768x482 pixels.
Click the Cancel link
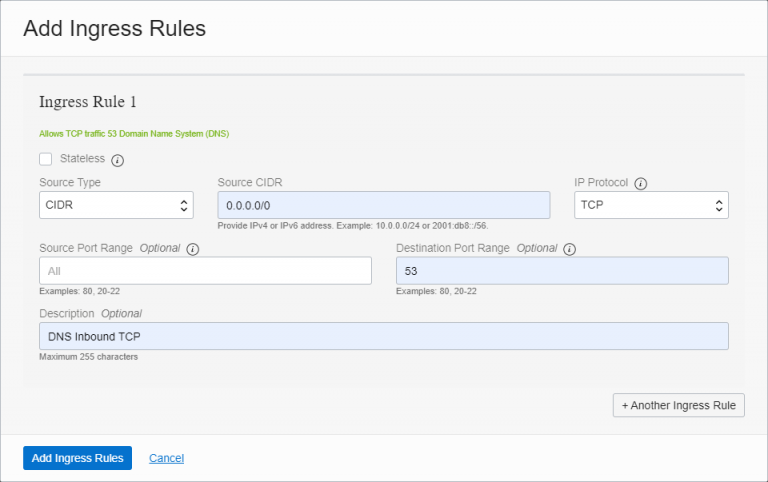pyautogui.click(x=166, y=458)
